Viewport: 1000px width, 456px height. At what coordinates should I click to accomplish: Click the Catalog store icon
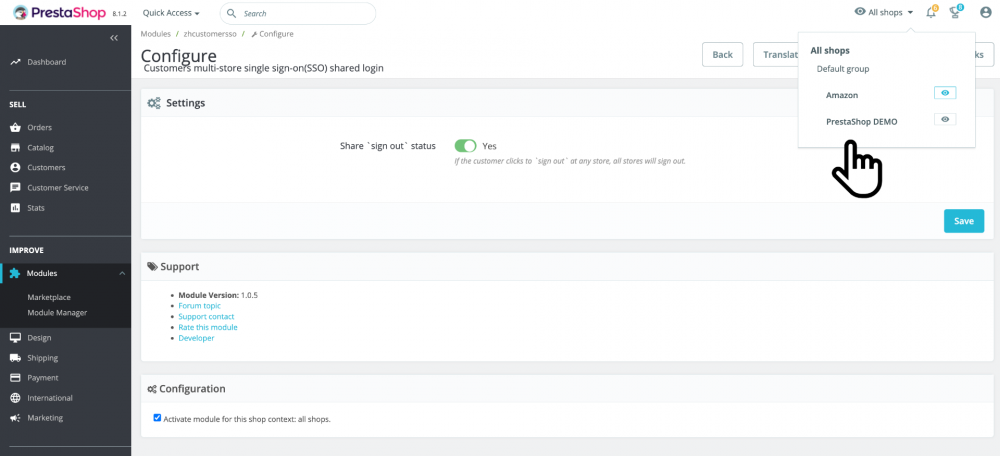pyautogui.click(x=15, y=148)
